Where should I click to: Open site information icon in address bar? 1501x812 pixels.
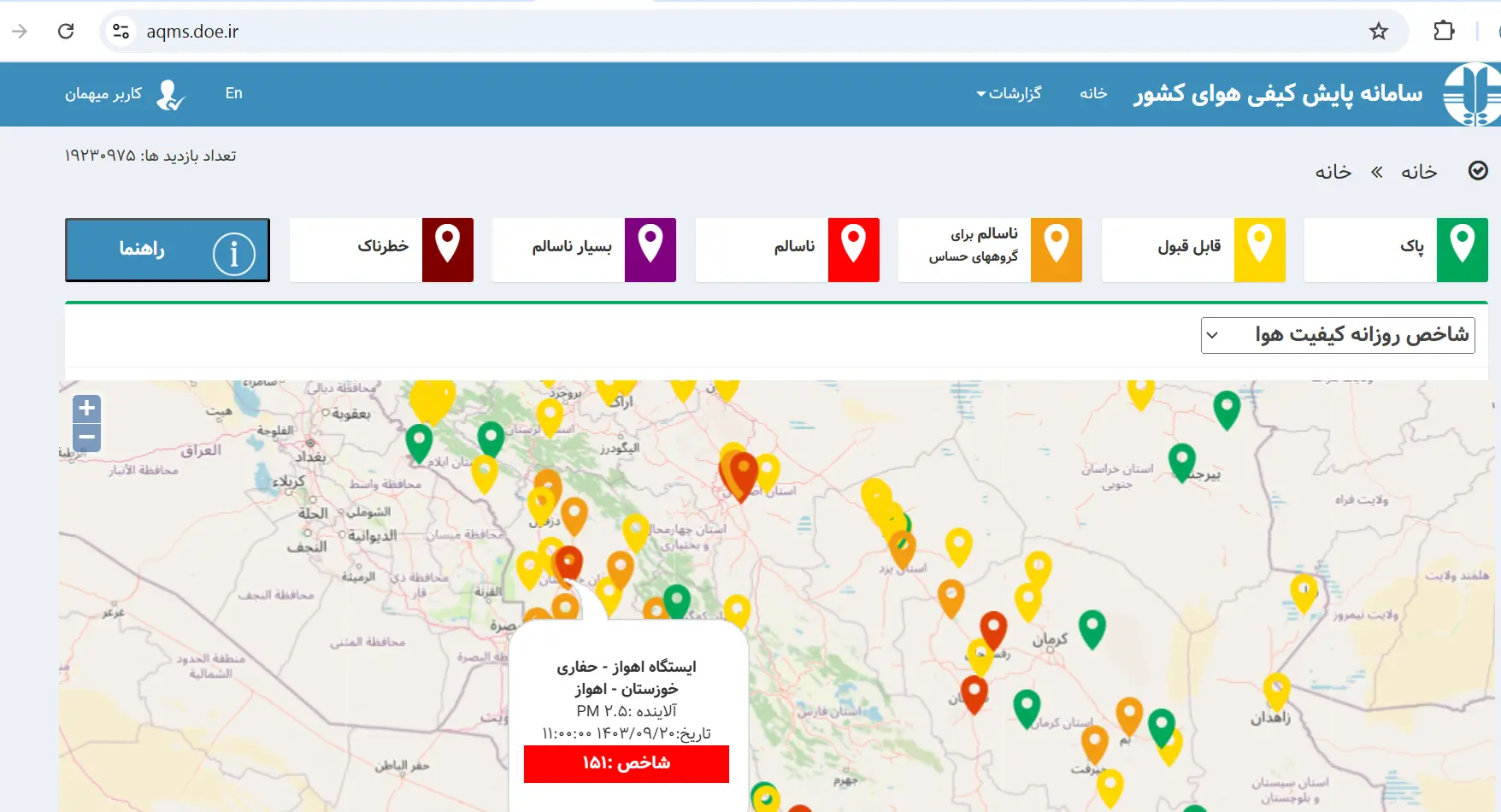click(121, 32)
